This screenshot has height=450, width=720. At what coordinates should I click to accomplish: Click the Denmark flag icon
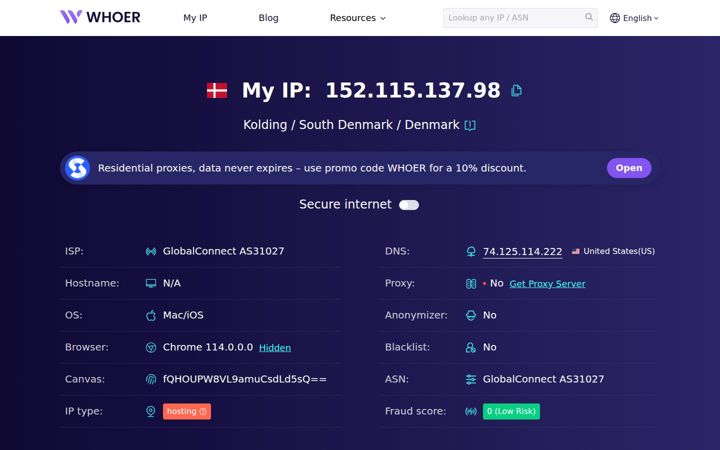[x=217, y=90]
